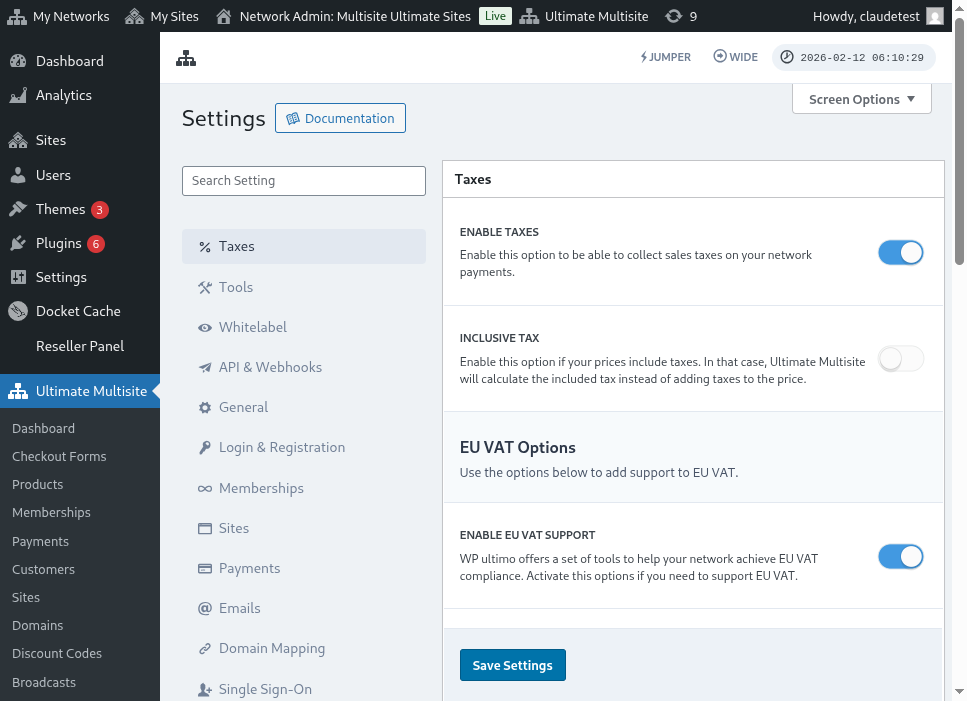967x701 pixels.
Task: Switch off Enable EU VAT Support toggle
Action: tap(901, 557)
